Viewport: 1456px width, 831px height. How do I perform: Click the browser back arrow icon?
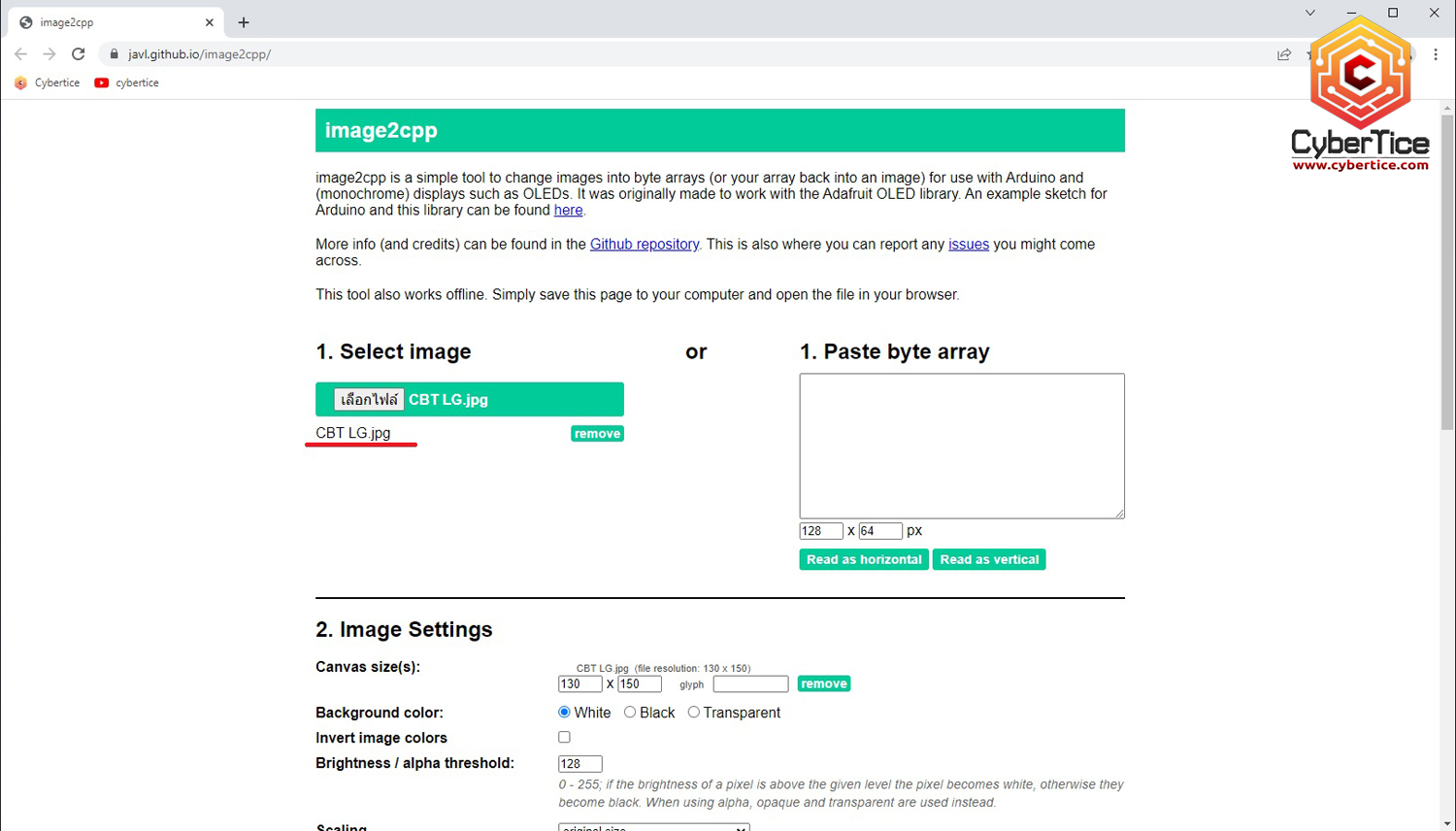(21, 54)
